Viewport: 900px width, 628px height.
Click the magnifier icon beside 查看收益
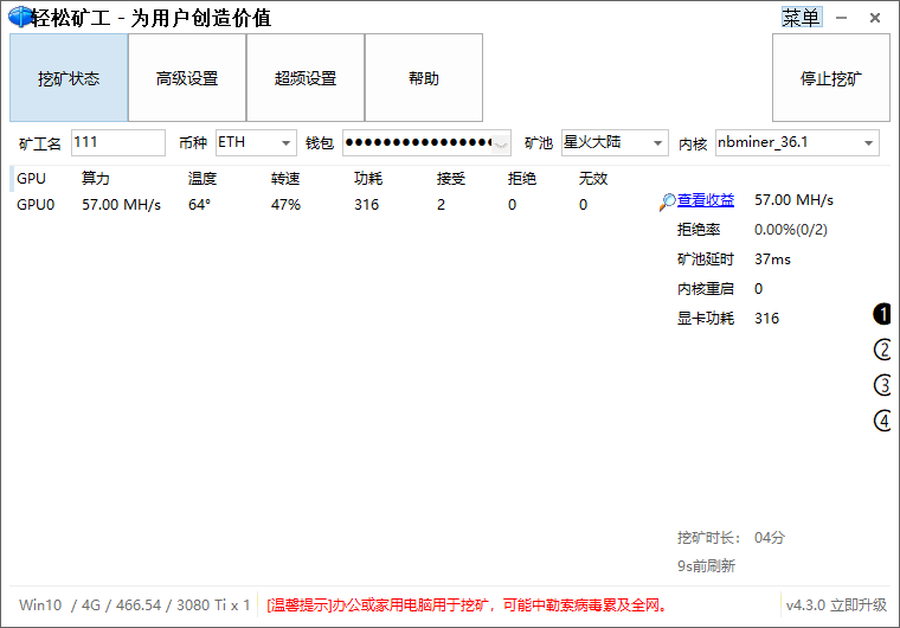coord(667,202)
